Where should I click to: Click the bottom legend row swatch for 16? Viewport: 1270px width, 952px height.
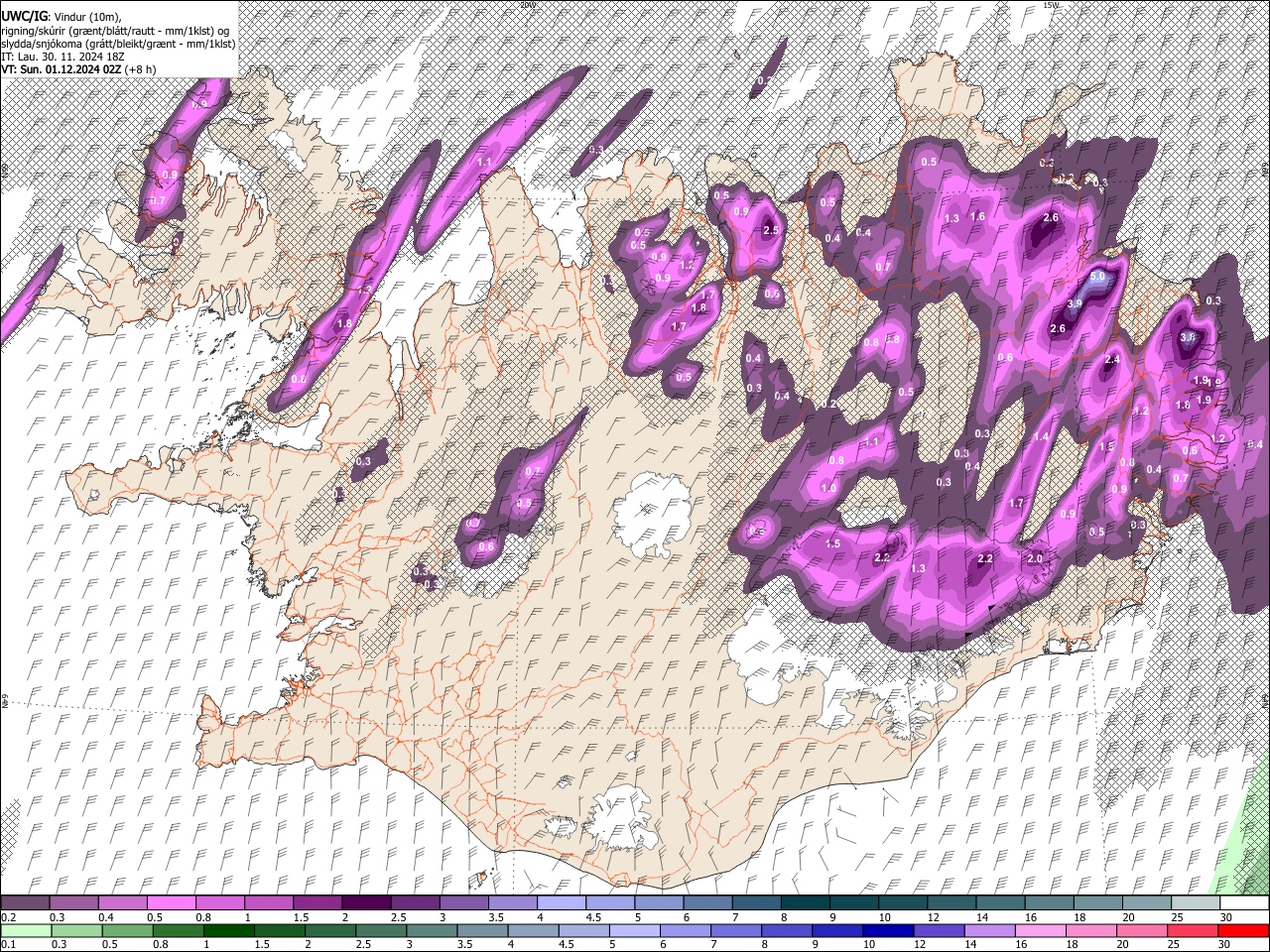point(1041,930)
